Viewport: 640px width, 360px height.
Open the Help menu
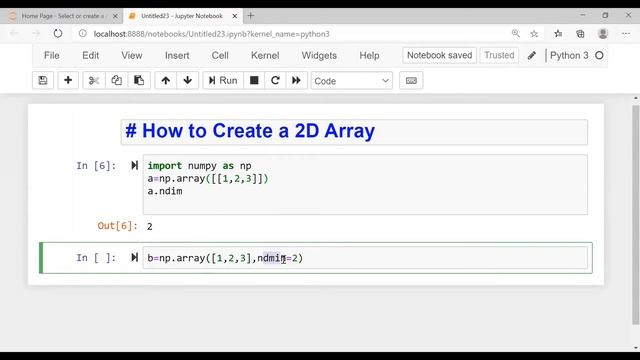(x=369, y=56)
